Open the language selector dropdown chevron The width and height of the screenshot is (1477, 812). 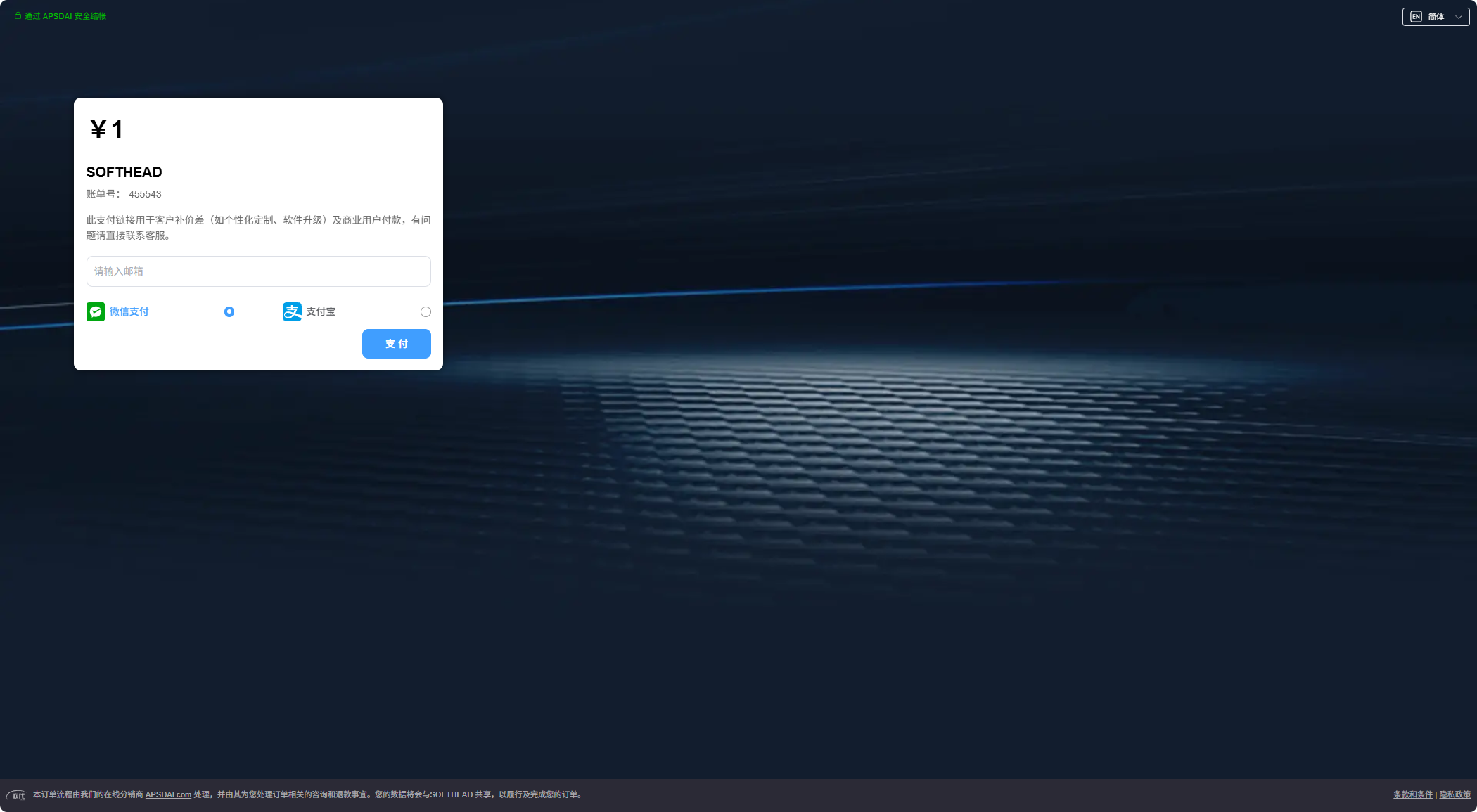[1457, 16]
